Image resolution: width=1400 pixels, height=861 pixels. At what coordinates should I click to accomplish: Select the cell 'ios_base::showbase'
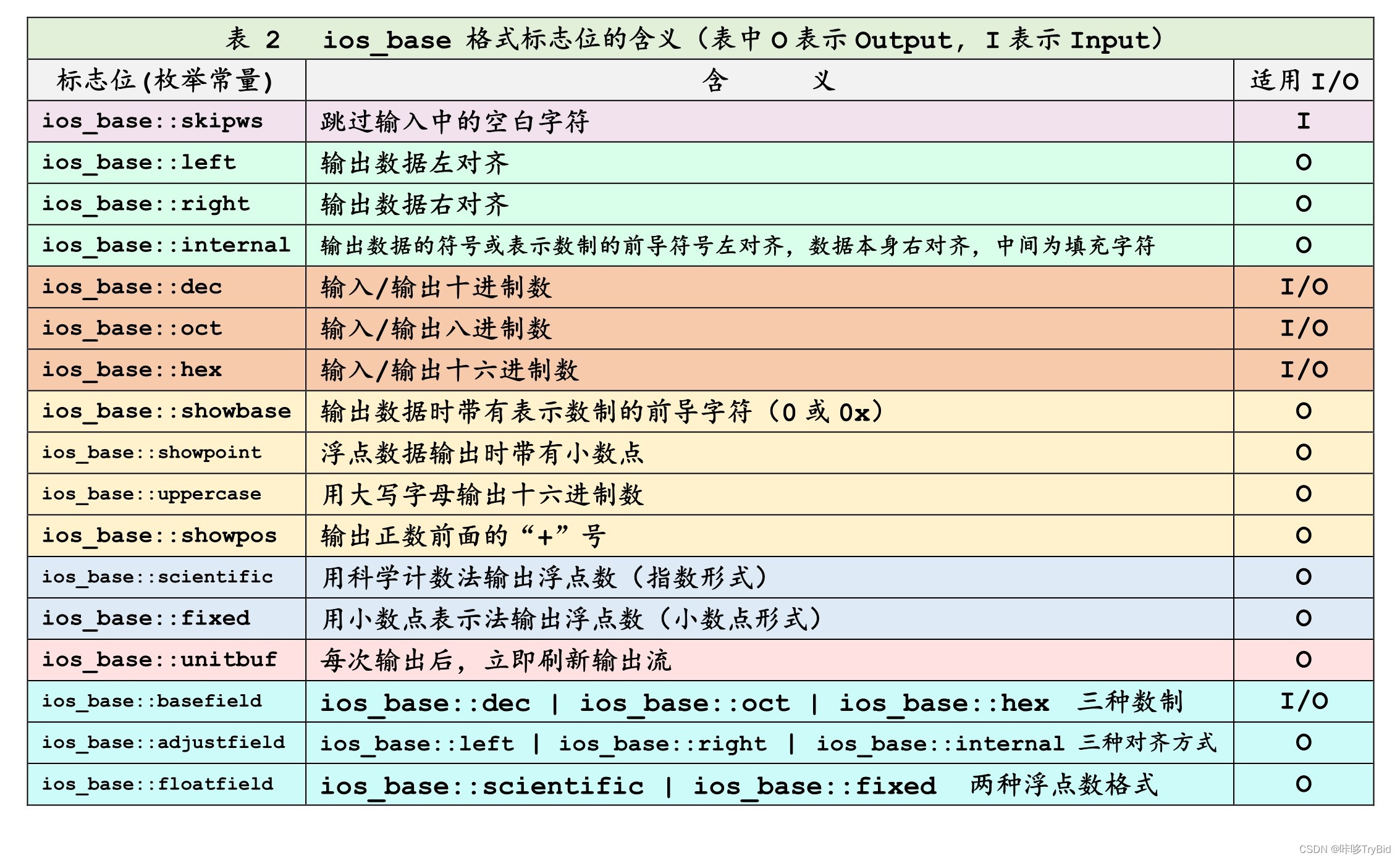[166, 411]
